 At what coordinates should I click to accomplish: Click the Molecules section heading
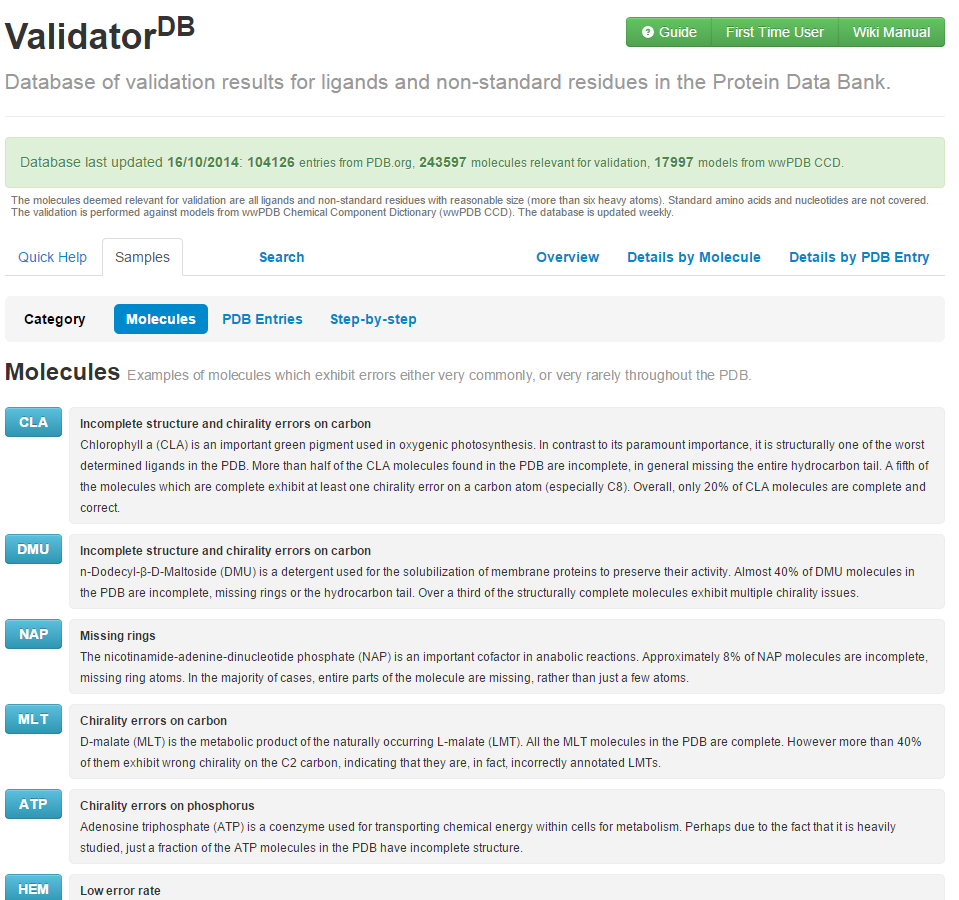(62, 372)
